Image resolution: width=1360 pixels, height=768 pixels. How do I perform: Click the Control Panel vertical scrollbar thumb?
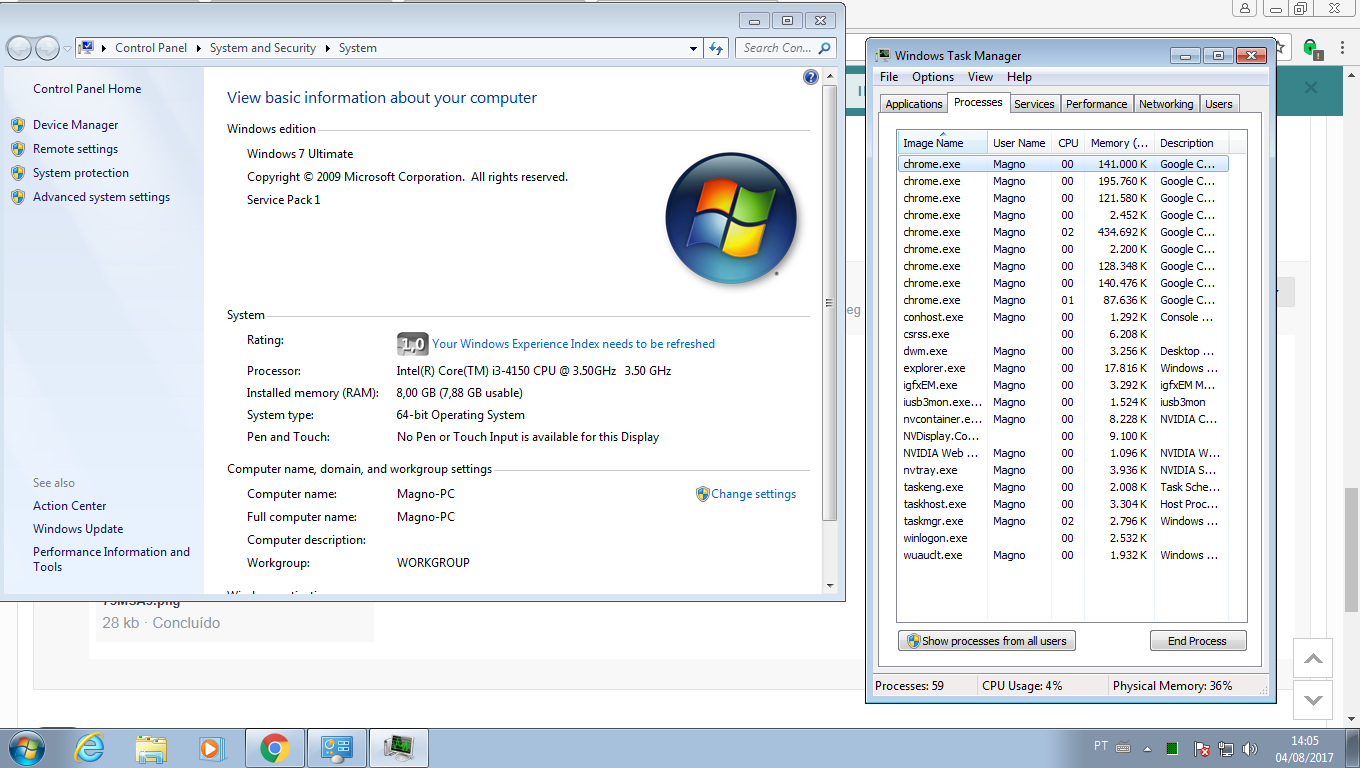pyautogui.click(x=829, y=303)
